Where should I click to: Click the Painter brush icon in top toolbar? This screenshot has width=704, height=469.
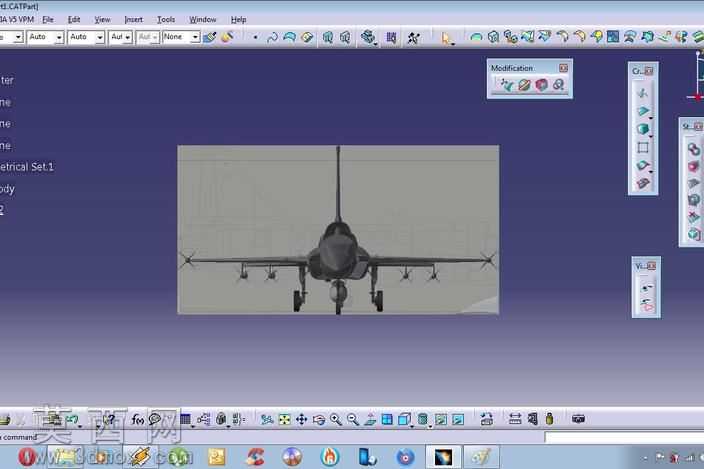point(210,38)
